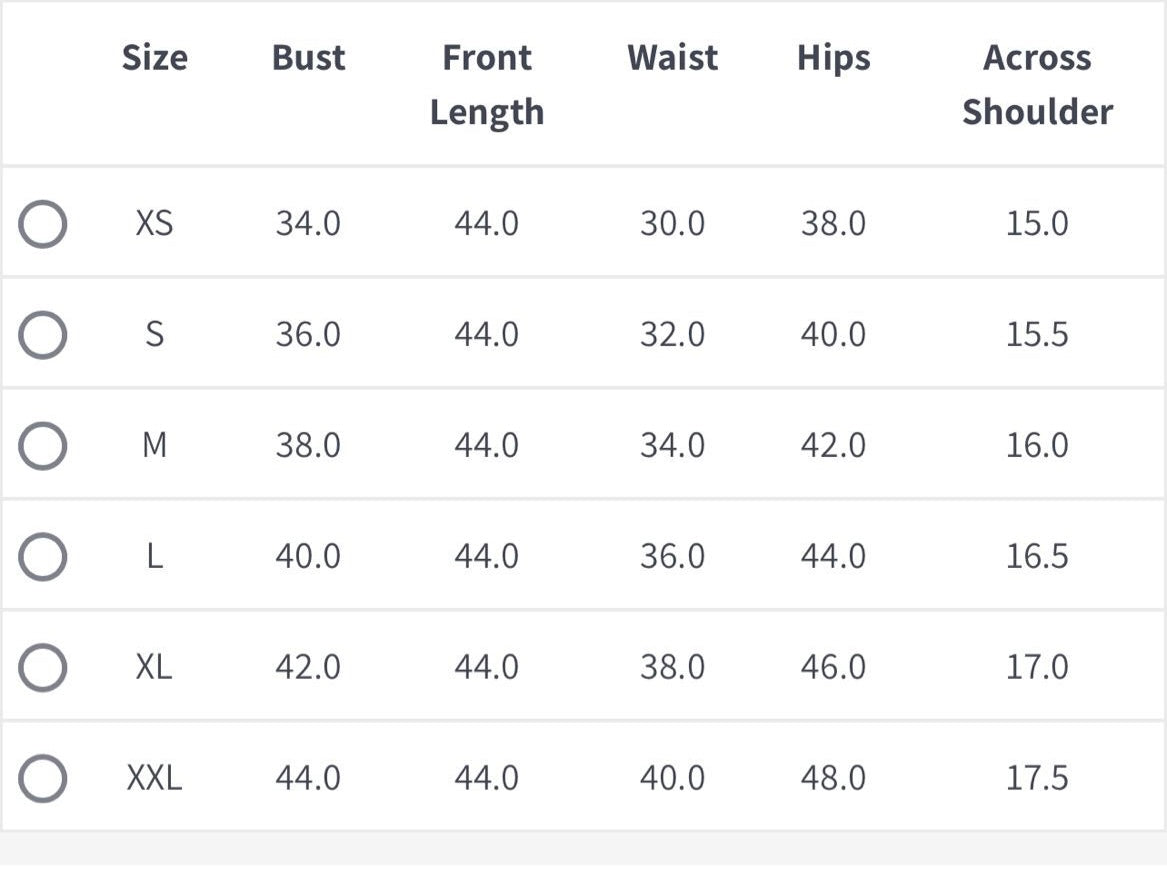Viewport: 1167px width, 872px height.
Task: Click the XXL row shoulder value 17.5
Action: pyautogui.click(x=1037, y=778)
